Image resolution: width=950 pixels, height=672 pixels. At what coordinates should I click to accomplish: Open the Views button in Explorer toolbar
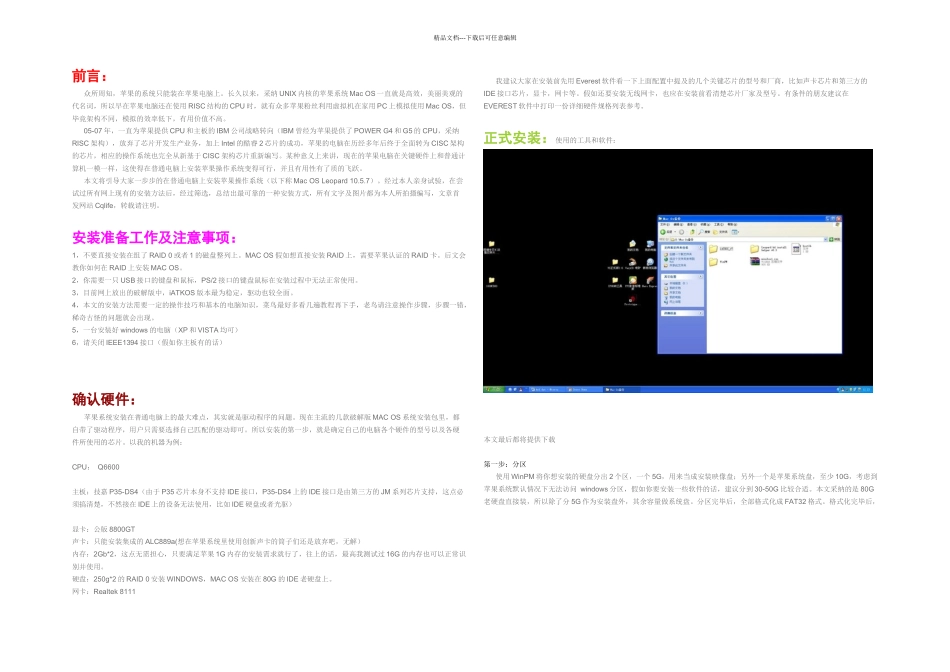pos(735,232)
